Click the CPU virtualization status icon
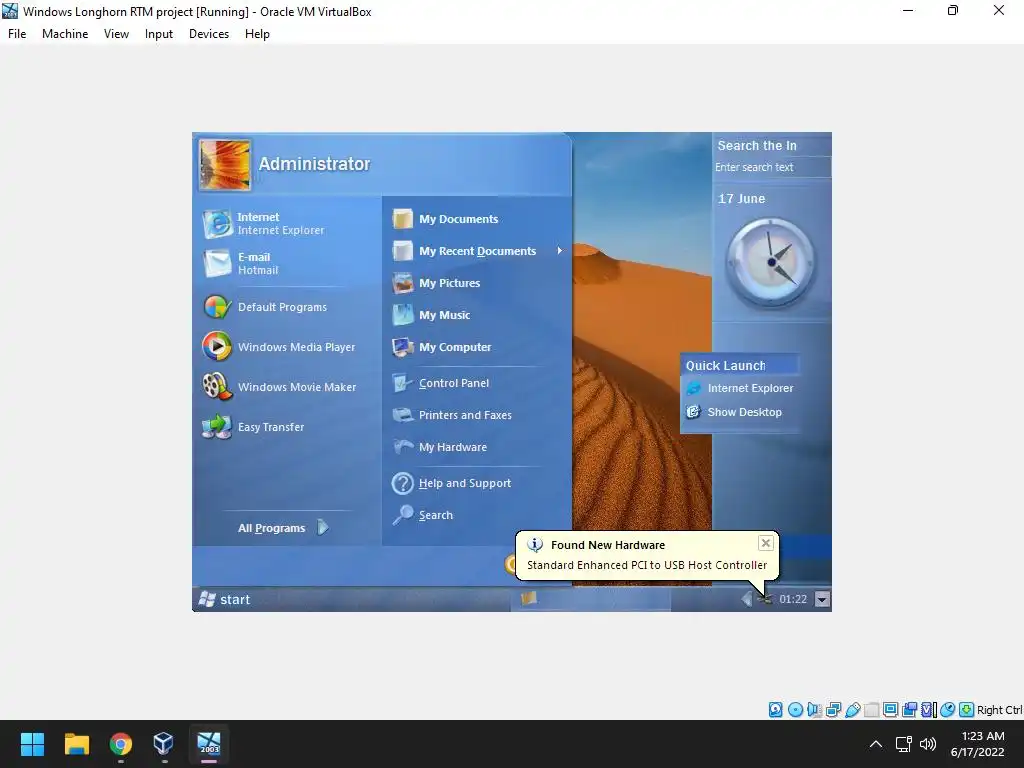Screen dimensions: 1024x768 click(x=929, y=710)
